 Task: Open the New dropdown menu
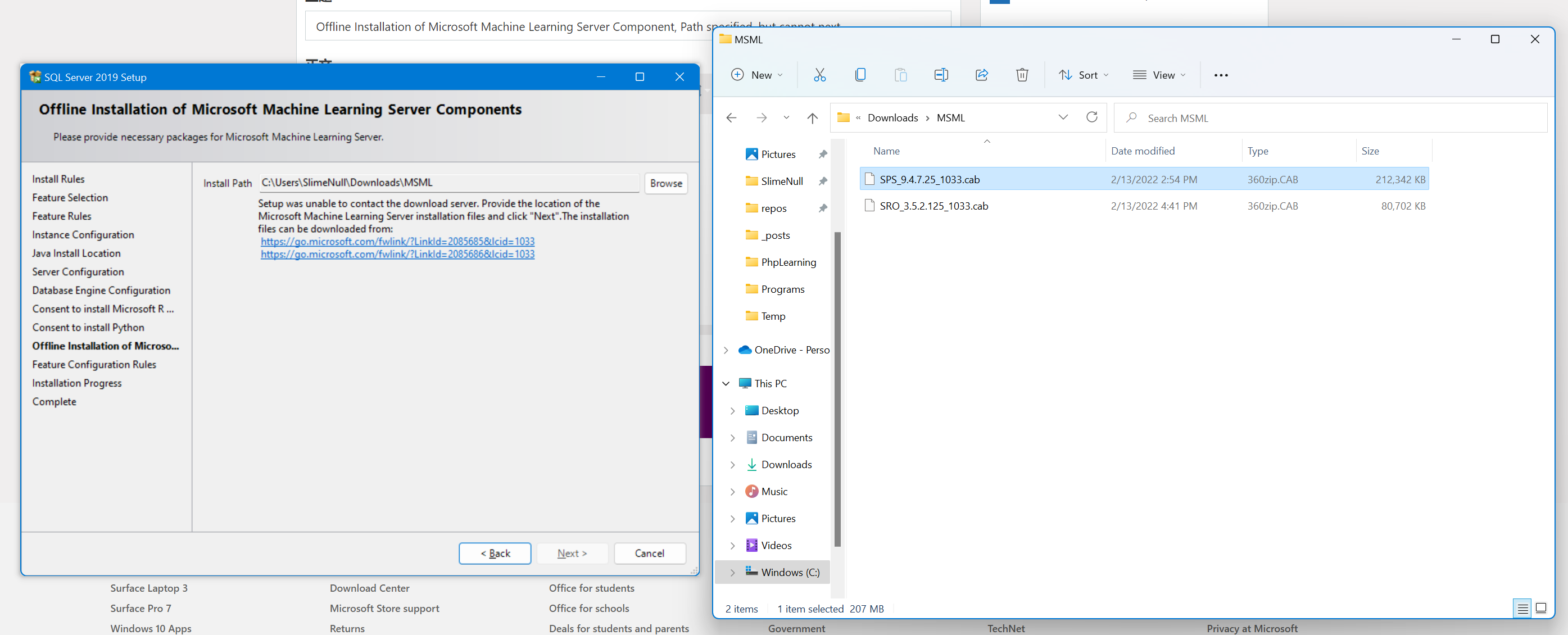coord(756,75)
